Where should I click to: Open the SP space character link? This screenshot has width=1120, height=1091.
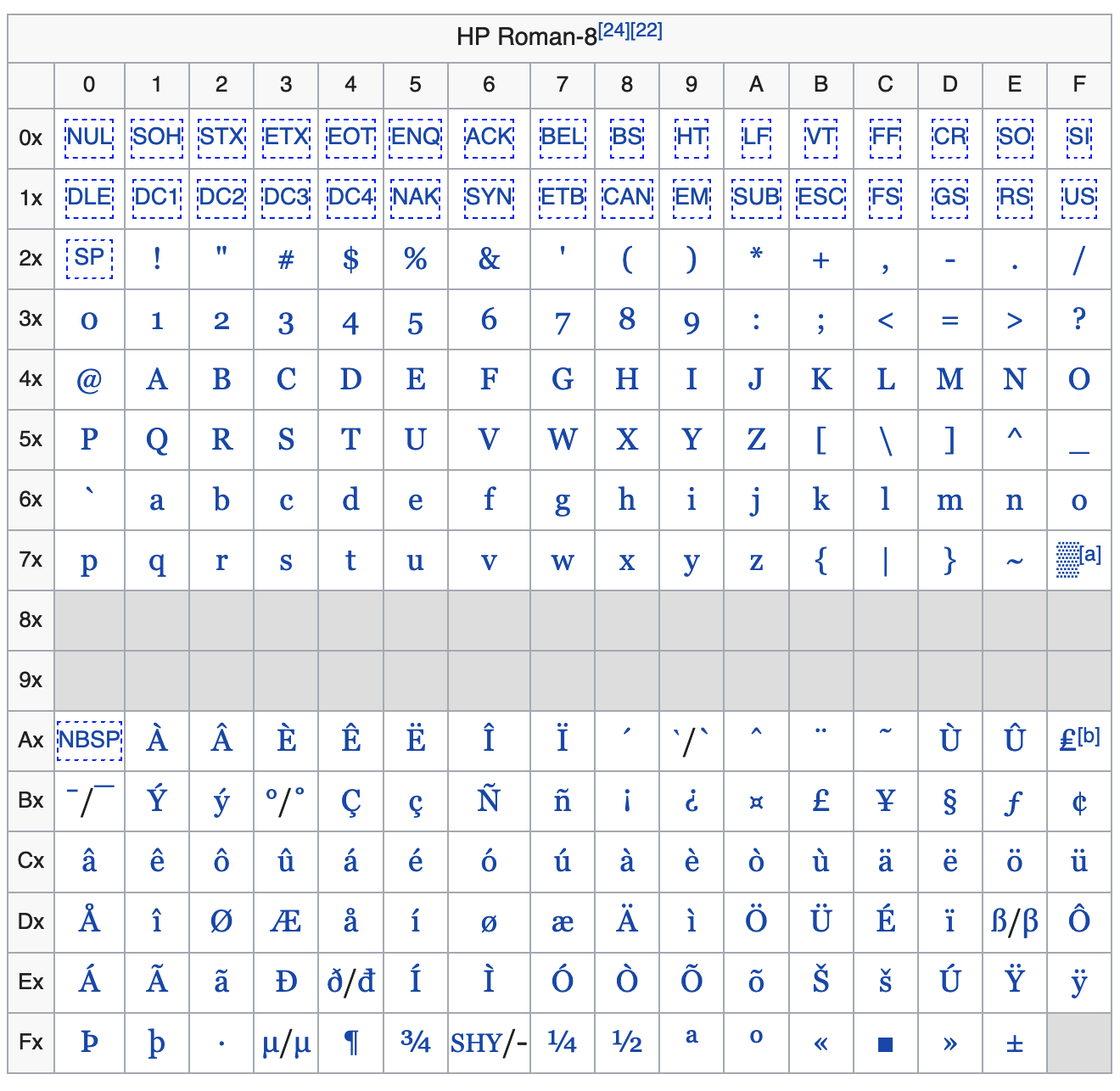coord(89,257)
